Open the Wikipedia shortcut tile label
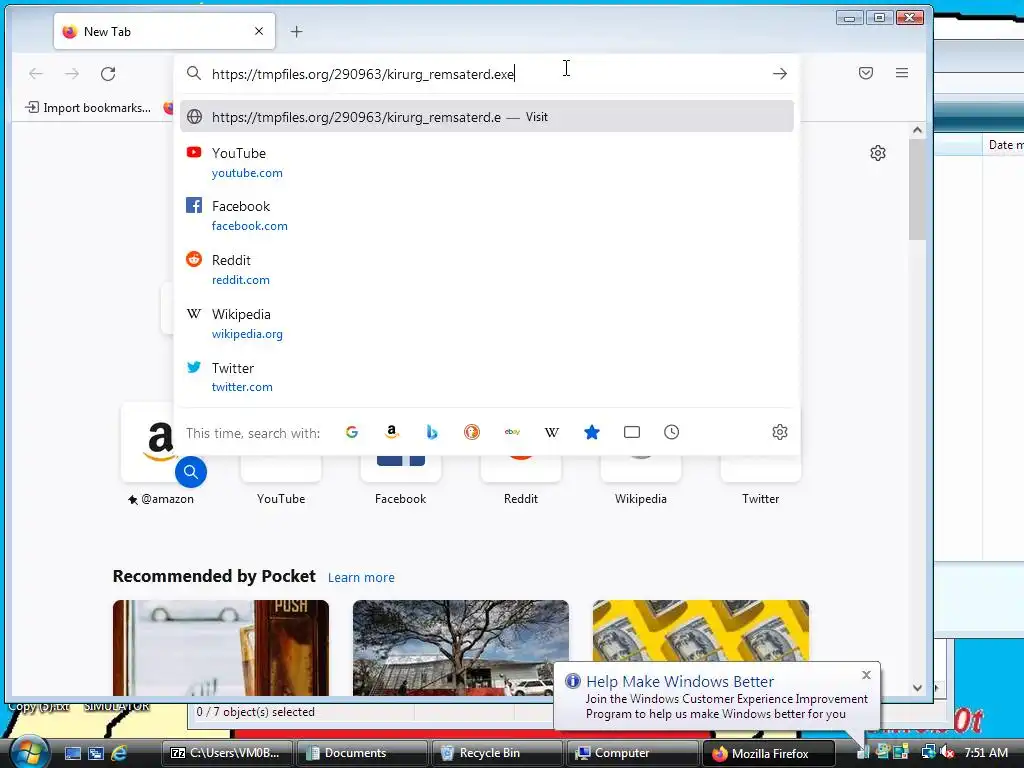This screenshot has width=1024, height=768. pos(641,499)
